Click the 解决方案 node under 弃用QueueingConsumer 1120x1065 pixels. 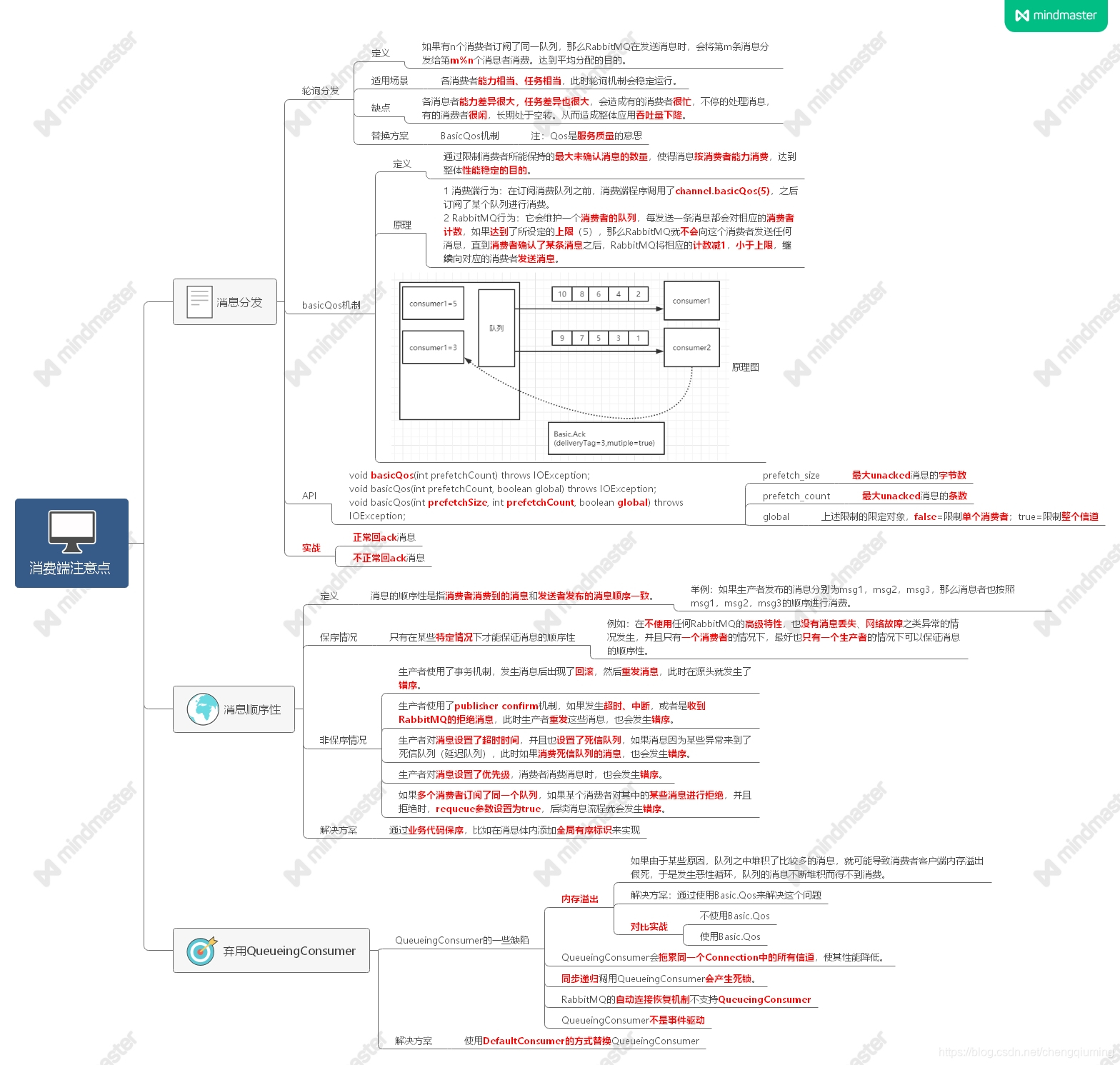pyautogui.click(x=414, y=1041)
